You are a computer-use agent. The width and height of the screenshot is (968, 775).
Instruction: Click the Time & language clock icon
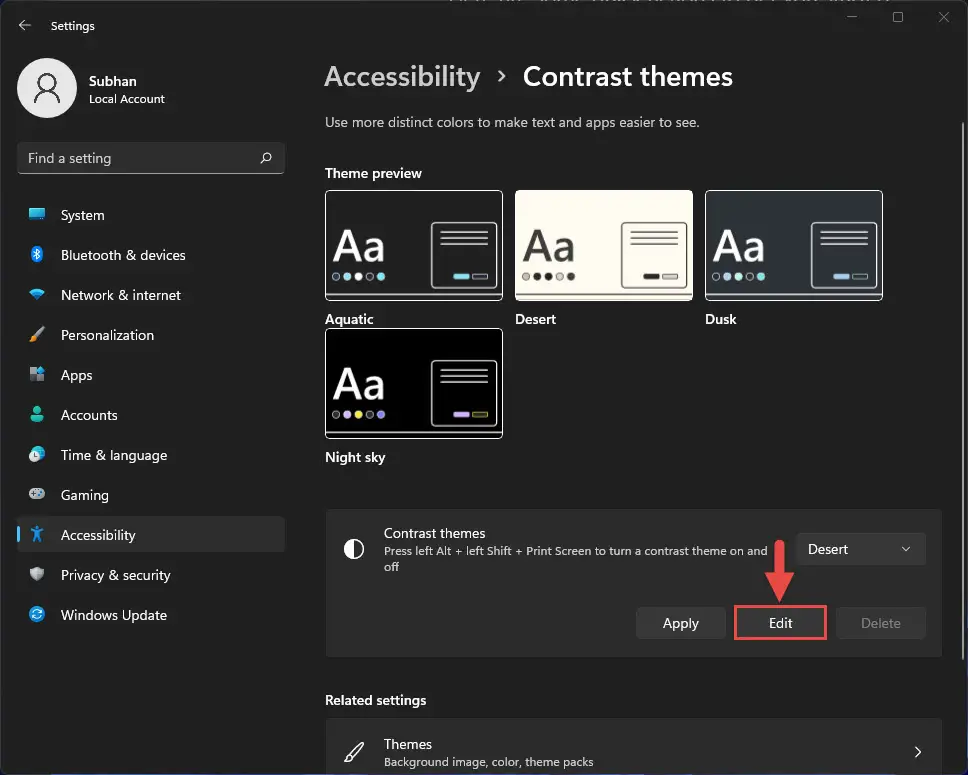pos(37,455)
